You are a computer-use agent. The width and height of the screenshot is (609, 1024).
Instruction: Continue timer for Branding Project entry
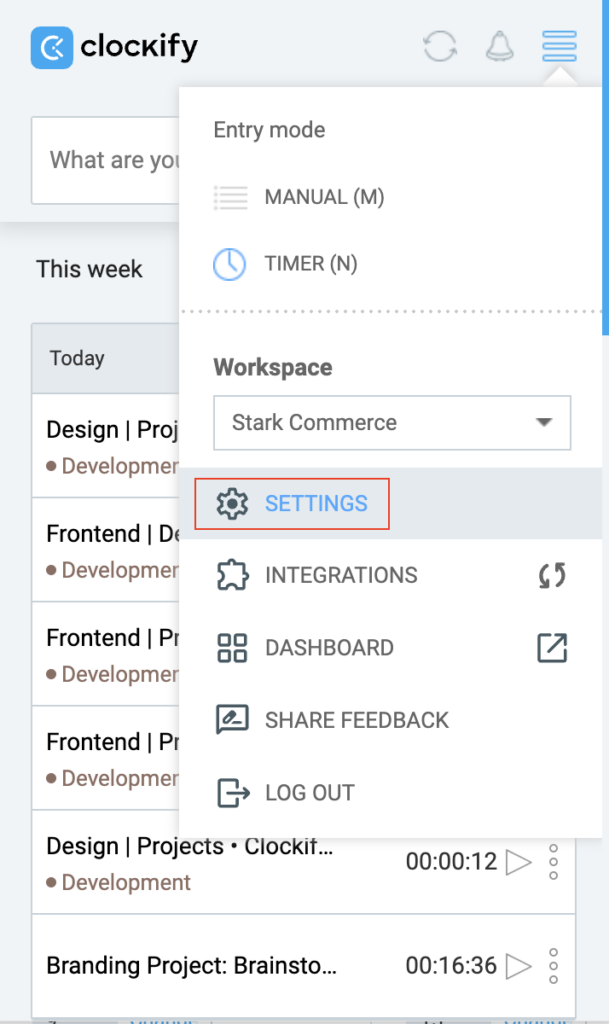518,966
